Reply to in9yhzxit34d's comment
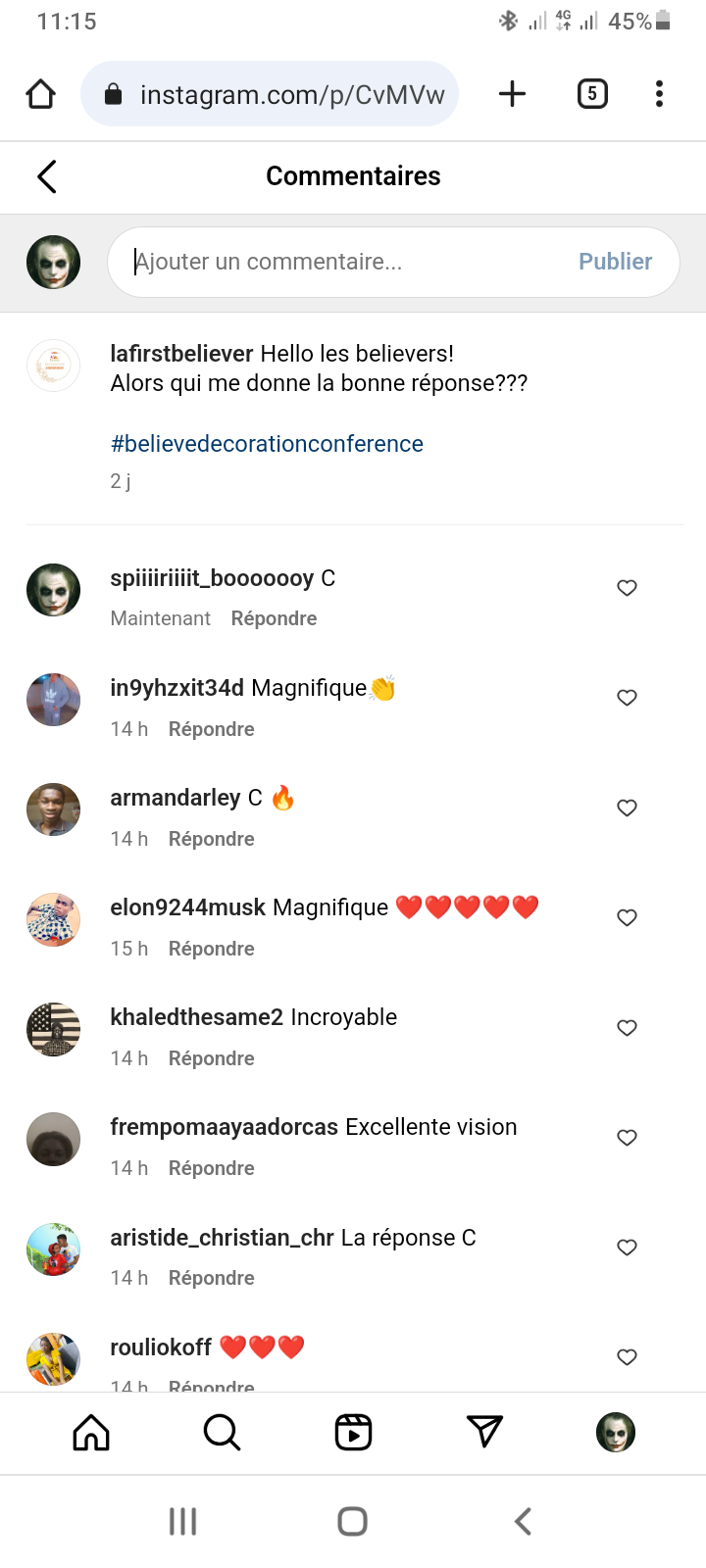Image resolution: width=706 pixels, height=1568 pixels. (x=211, y=729)
